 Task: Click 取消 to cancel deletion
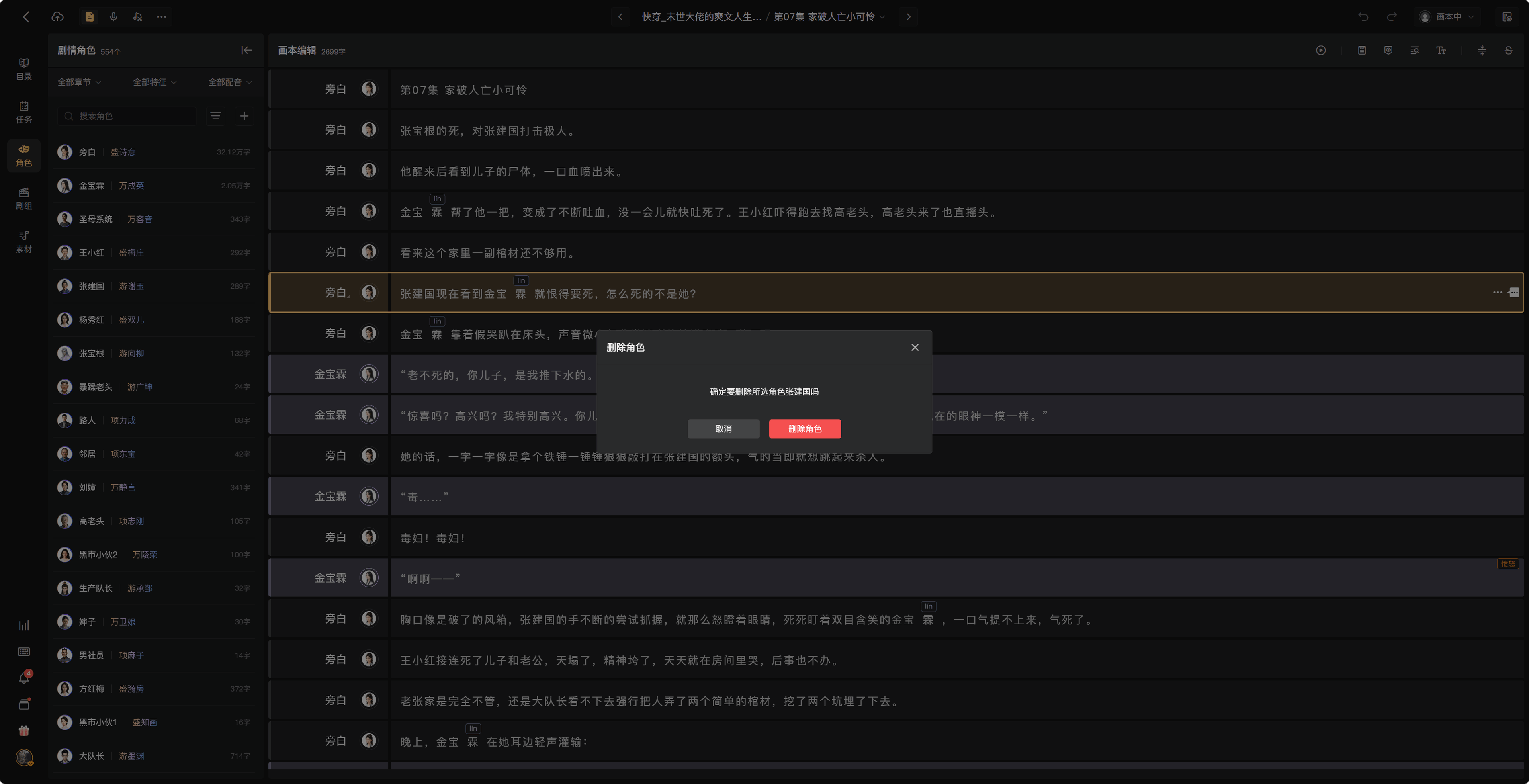[723, 429]
